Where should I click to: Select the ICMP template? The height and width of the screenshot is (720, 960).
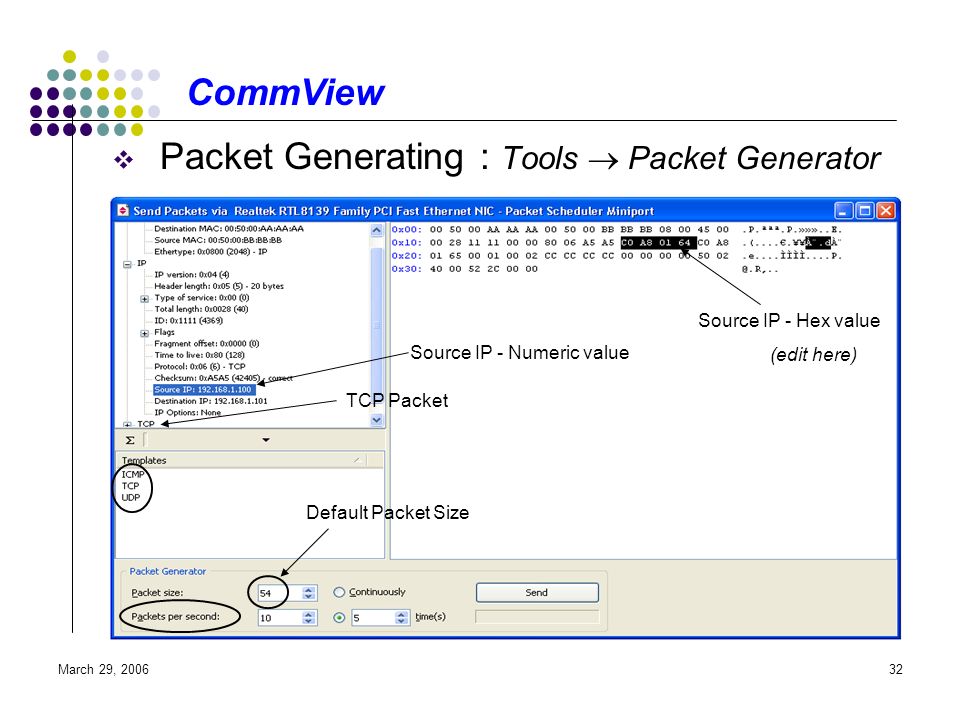tap(133, 474)
